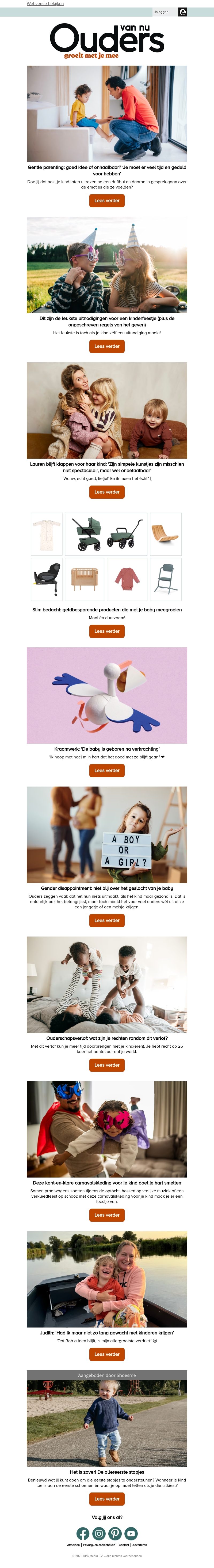Click the Afmelden footer link
The height and width of the screenshot is (1568, 214).
[74, 1545]
